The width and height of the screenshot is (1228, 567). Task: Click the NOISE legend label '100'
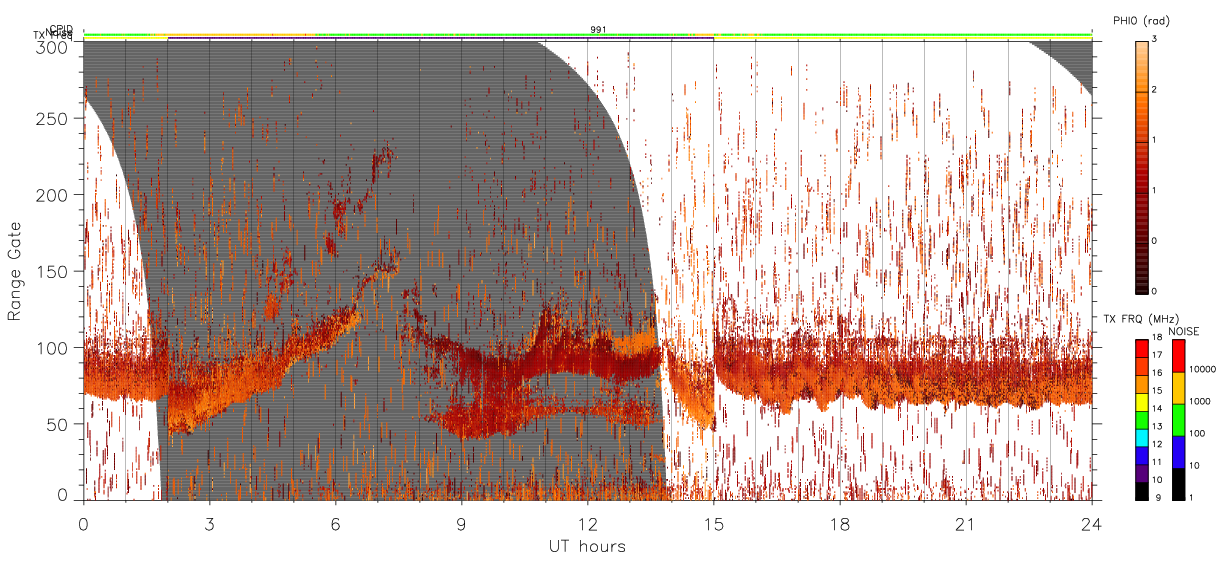tap(1196, 433)
